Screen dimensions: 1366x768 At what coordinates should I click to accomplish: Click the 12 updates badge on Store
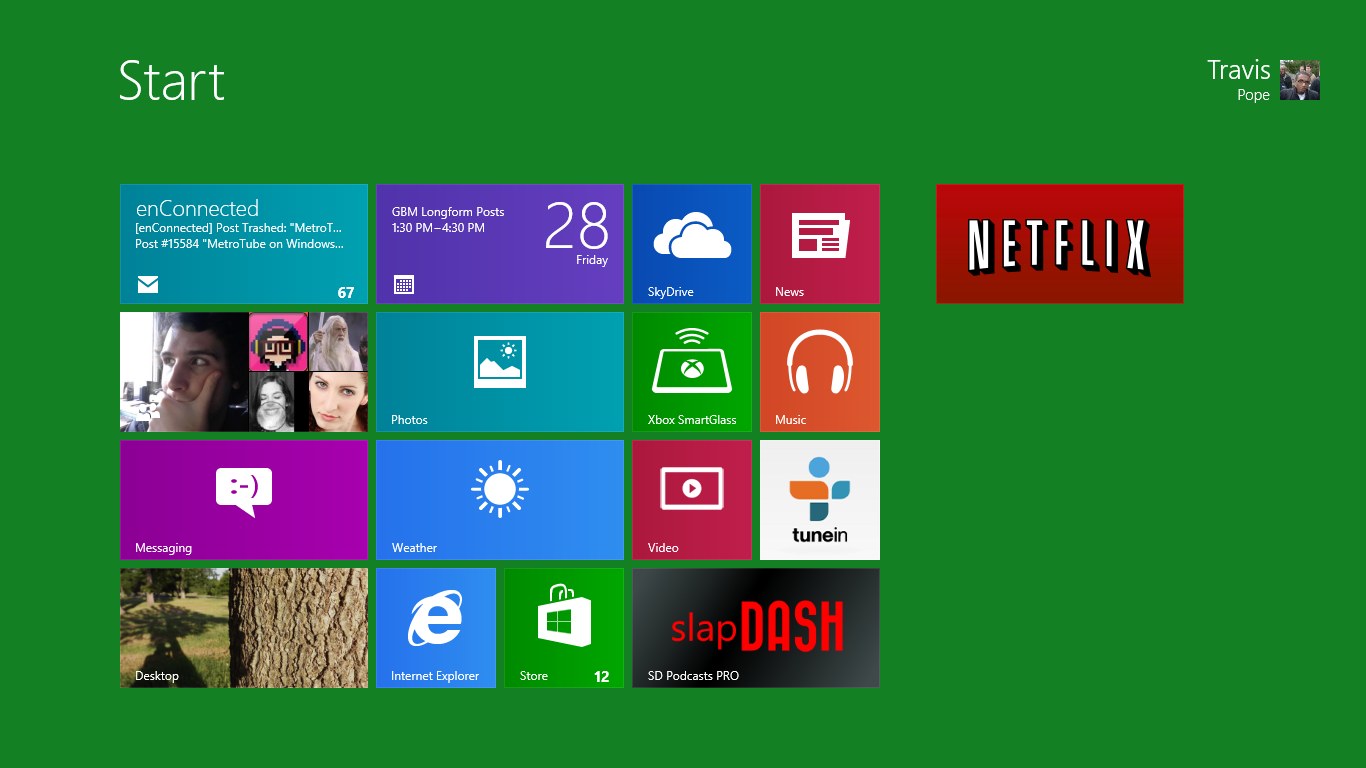602,677
